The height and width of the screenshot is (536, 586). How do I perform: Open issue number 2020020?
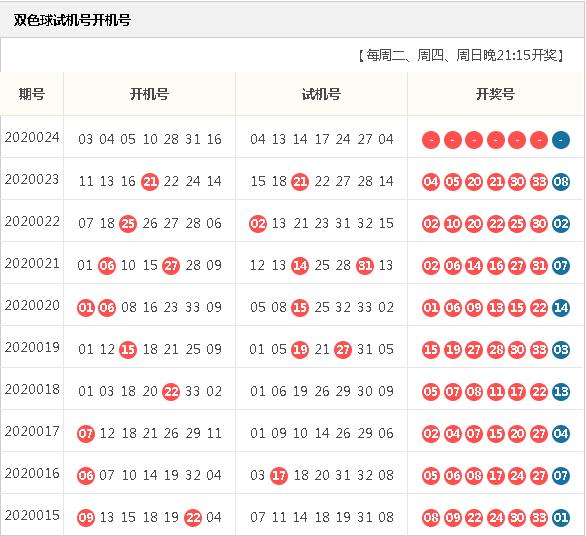click(32, 305)
